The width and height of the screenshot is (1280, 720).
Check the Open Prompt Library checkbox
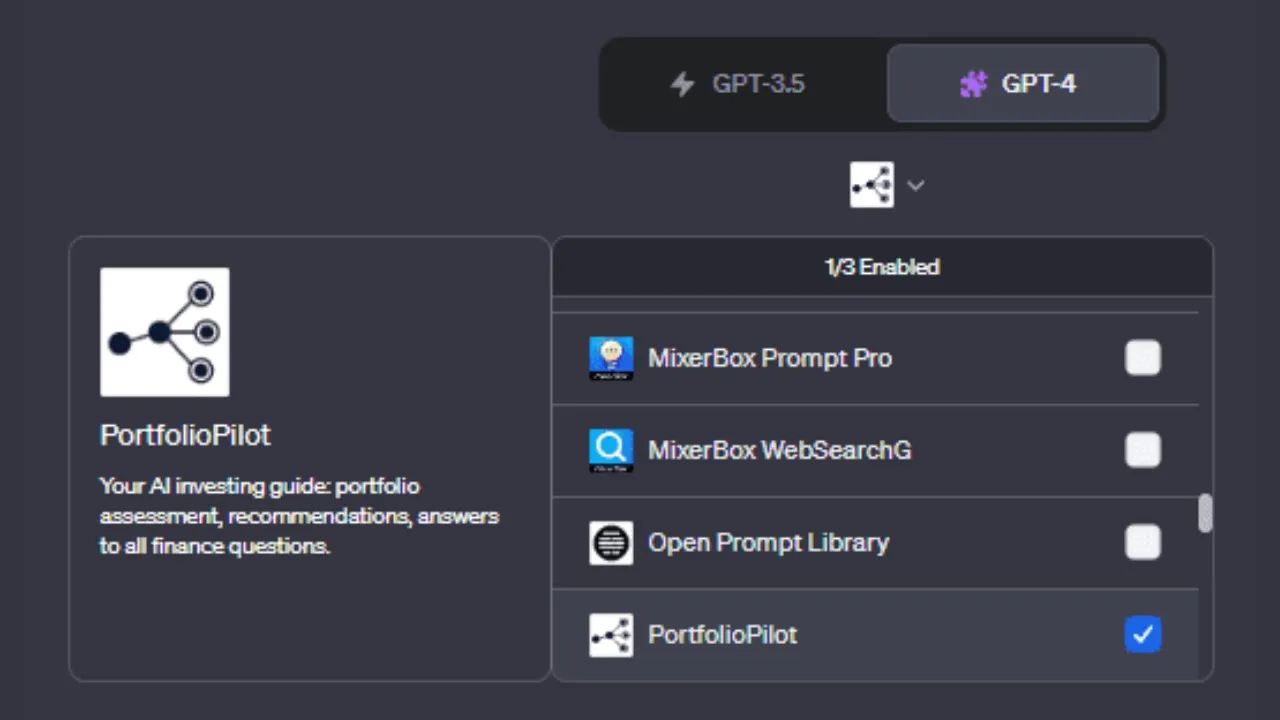point(1143,542)
